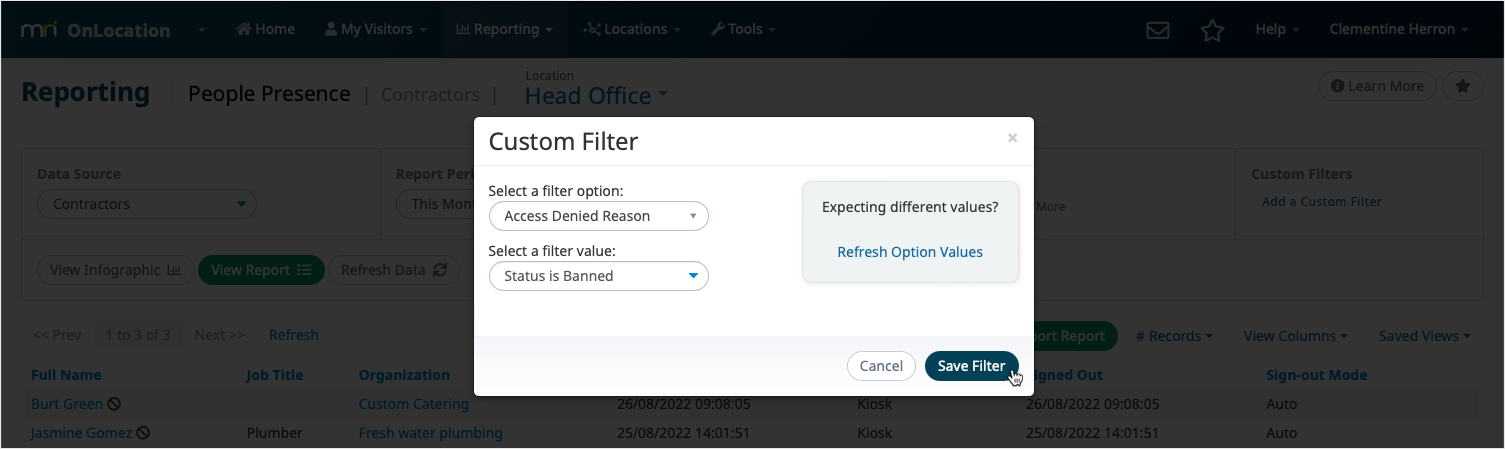Click the Learn More button
Viewport: 1505px width, 449px height.
[x=1377, y=86]
